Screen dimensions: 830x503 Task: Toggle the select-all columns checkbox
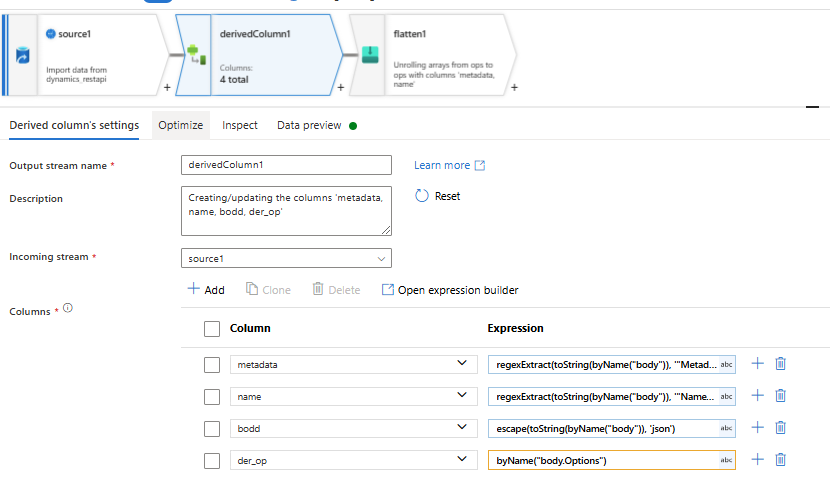point(212,329)
